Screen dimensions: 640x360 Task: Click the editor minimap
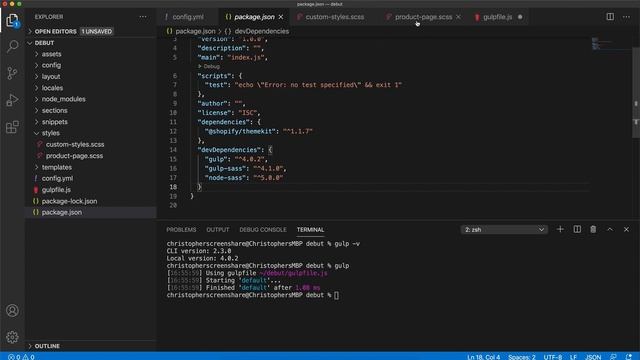611,44
